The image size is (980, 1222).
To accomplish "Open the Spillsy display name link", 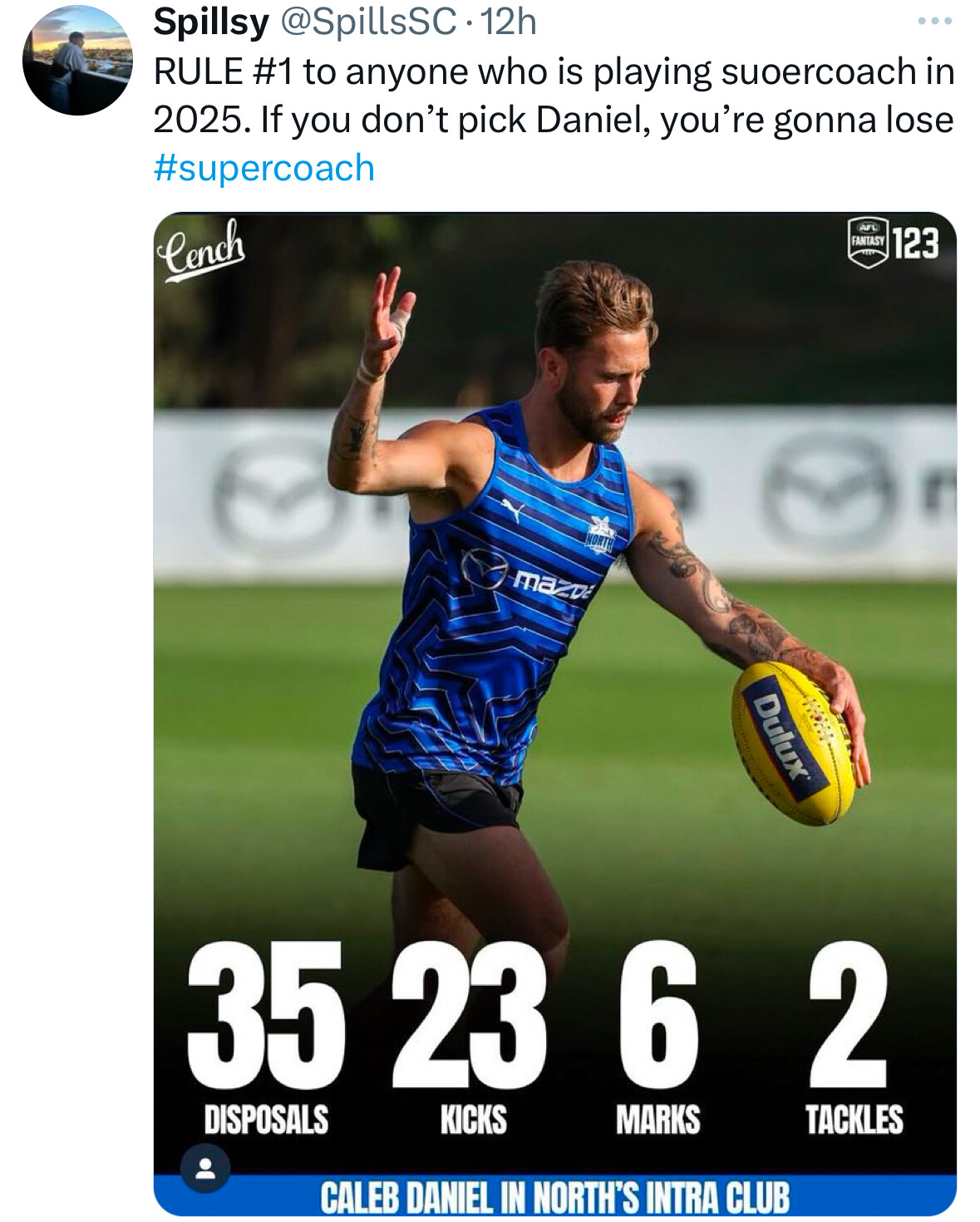I will click(x=211, y=22).
